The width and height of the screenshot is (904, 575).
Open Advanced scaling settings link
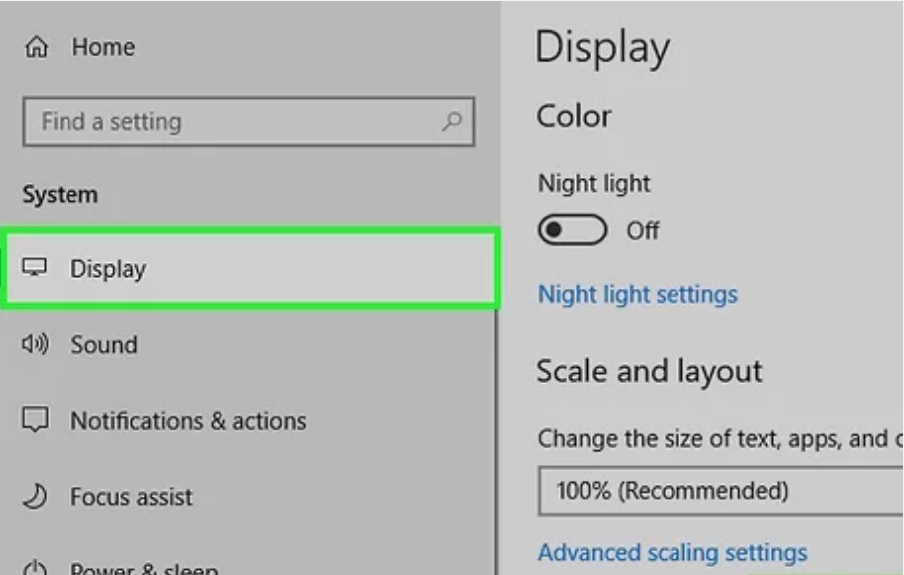[x=672, y=552]
